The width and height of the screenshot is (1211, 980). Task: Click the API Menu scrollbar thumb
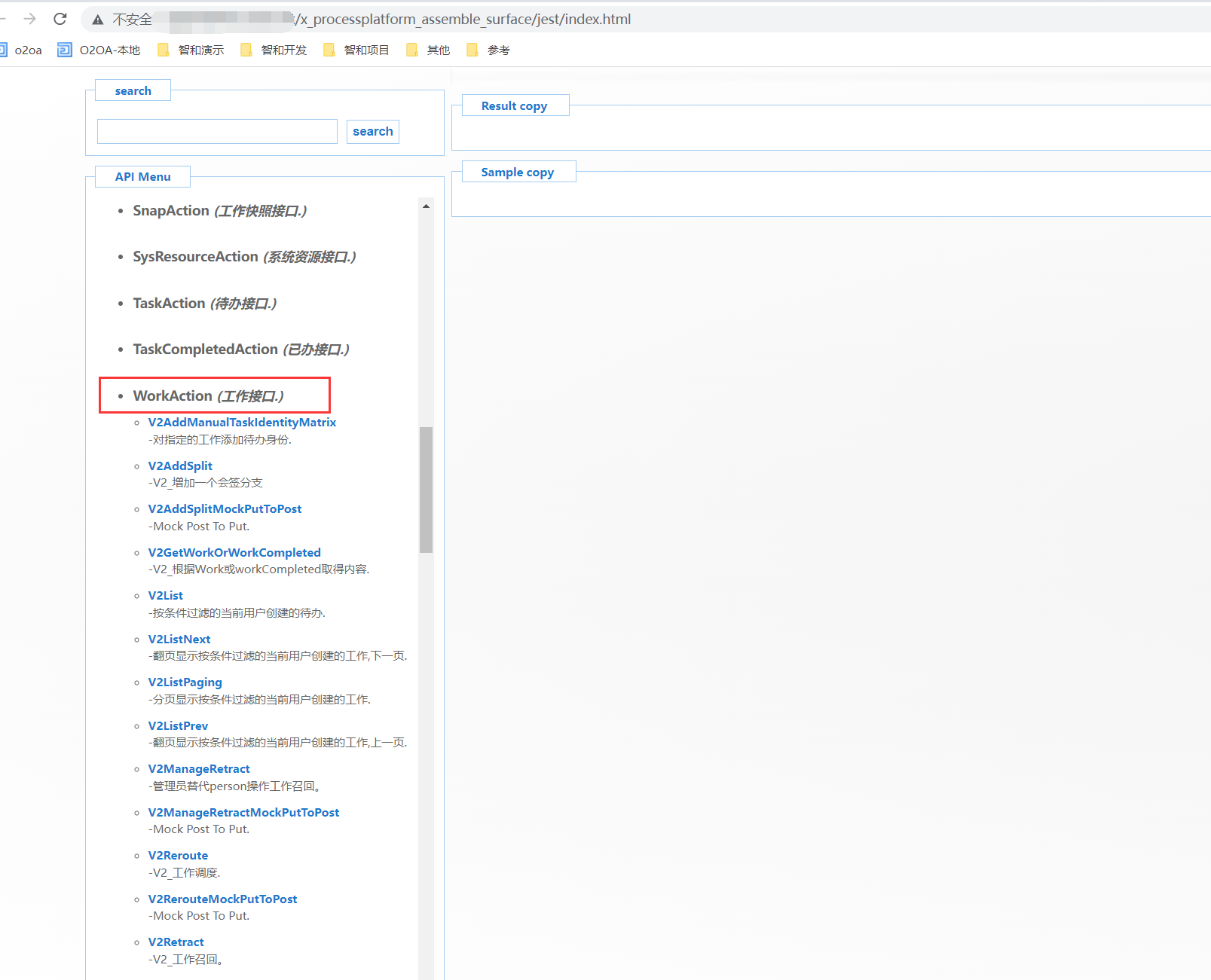(427, 490)
